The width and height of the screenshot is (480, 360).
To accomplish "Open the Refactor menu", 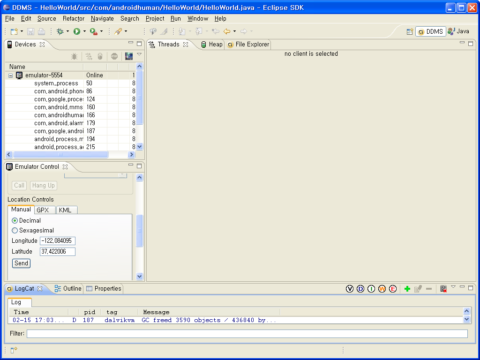I will tap(73, 19).
